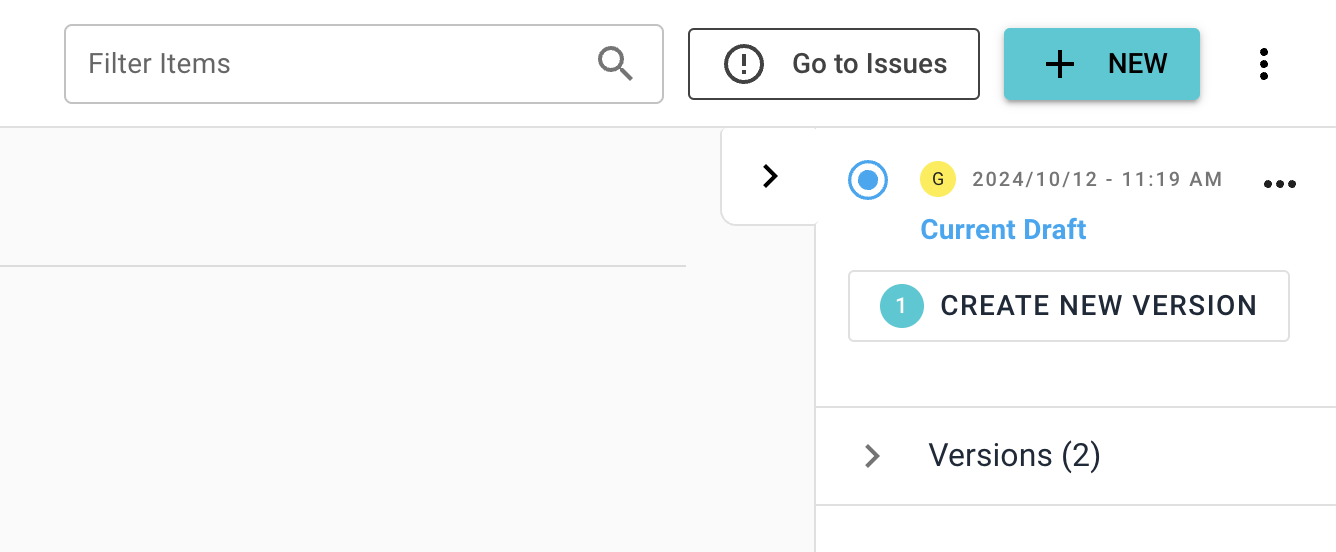Click the Versions (2) section label
Image resolution: width=1336 pixels, height=552 pixels.
(x=1014, y=456)
